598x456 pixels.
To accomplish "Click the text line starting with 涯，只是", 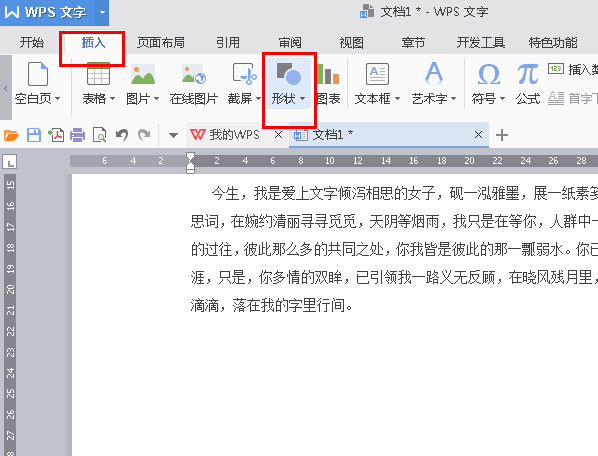I will 394,277.
